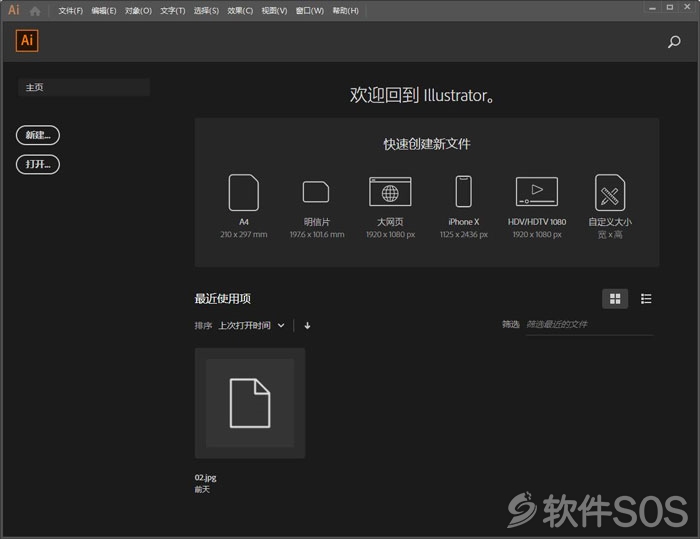The image size is (700, 539).
Task: Choose the 明信片 postcard preset icon
Action: [316, 192]
